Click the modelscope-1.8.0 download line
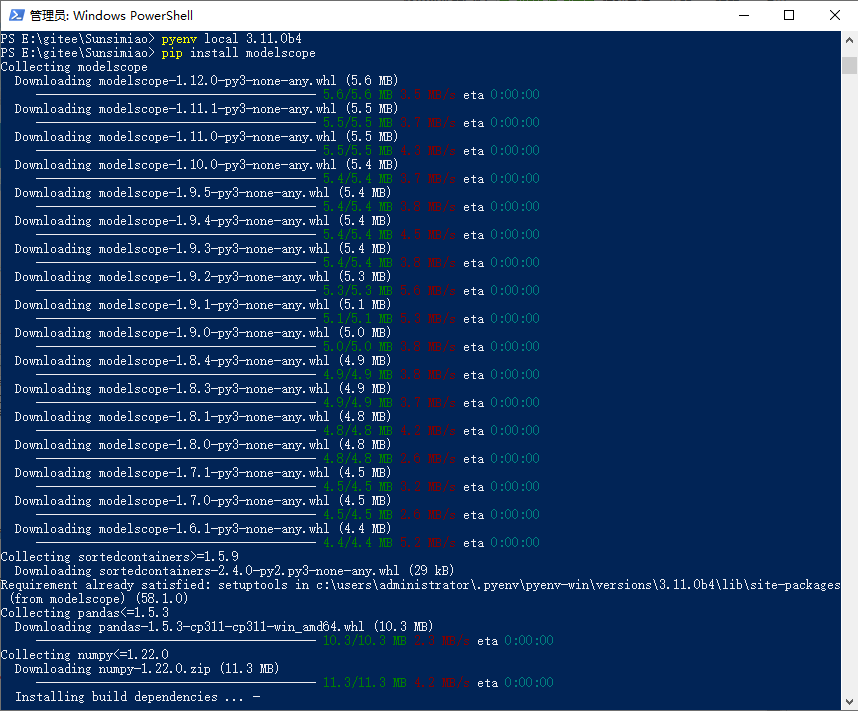This screenshot has height=711, width=858. pyautogui.click(x=202, y=444)
